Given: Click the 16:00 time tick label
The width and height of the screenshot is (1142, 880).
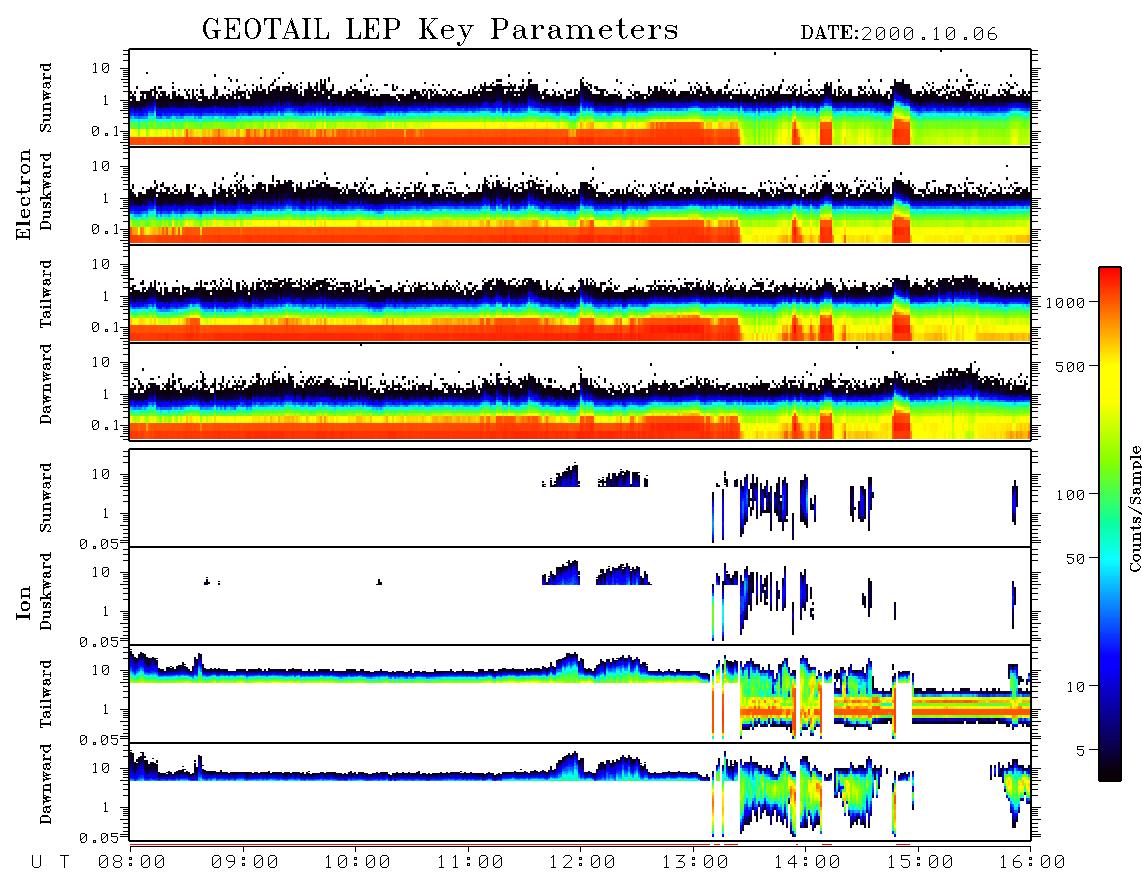Looking at the screenshot, I should (1031, 863).
